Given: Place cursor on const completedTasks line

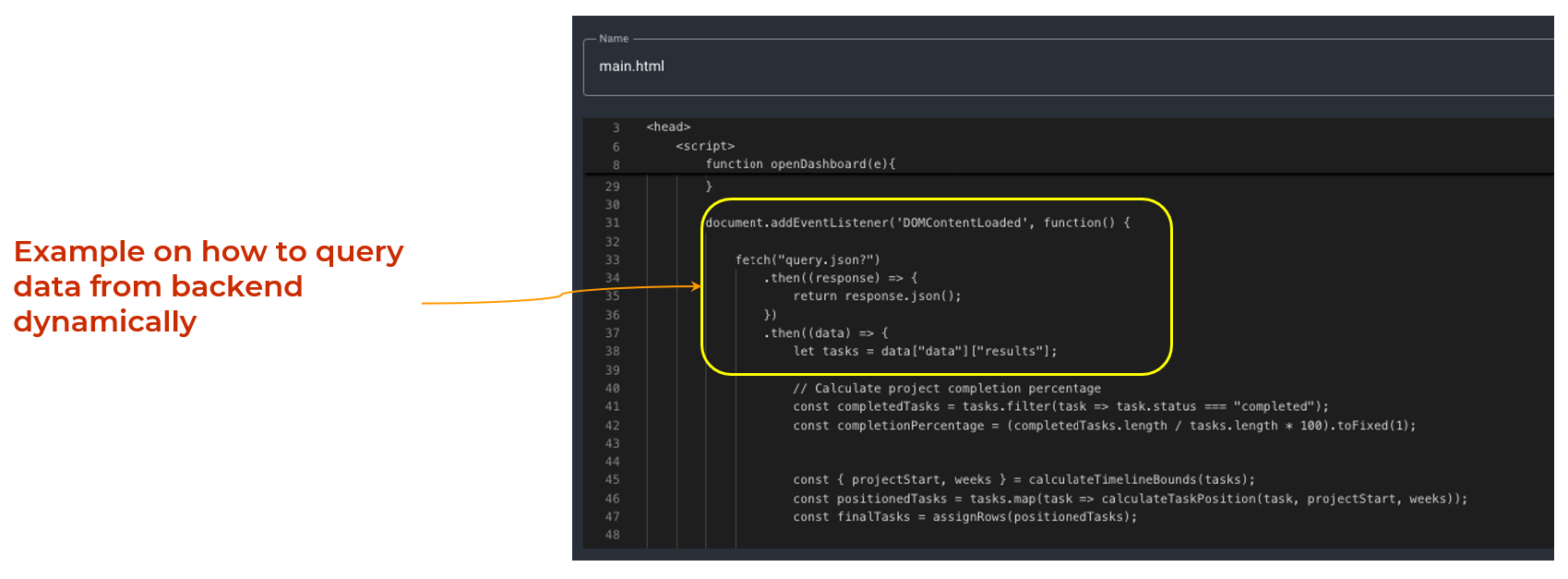Looking at the screenshot, I should pos(1060,406).
